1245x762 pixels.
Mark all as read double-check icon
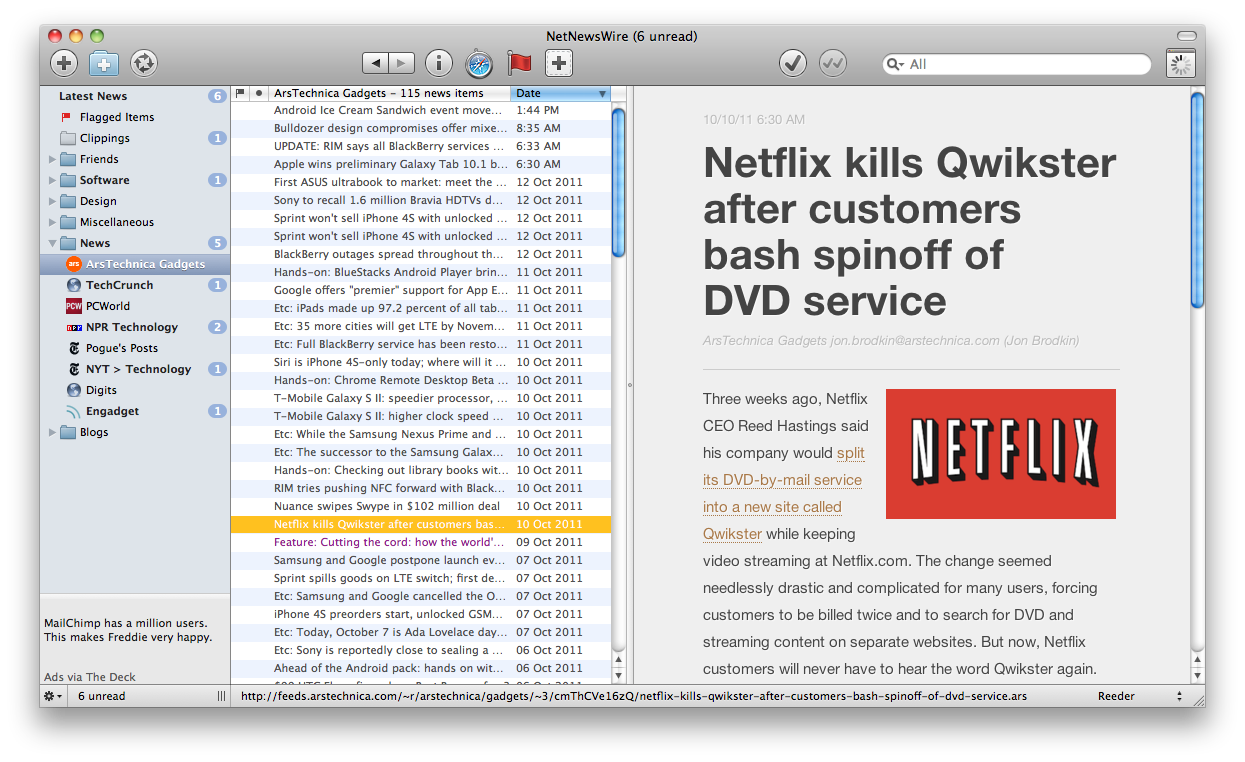pos(833,63)
